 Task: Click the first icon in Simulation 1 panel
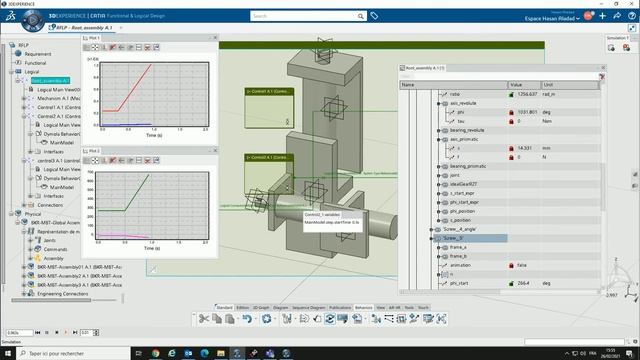pyautogui.click(x=611, y=48)
